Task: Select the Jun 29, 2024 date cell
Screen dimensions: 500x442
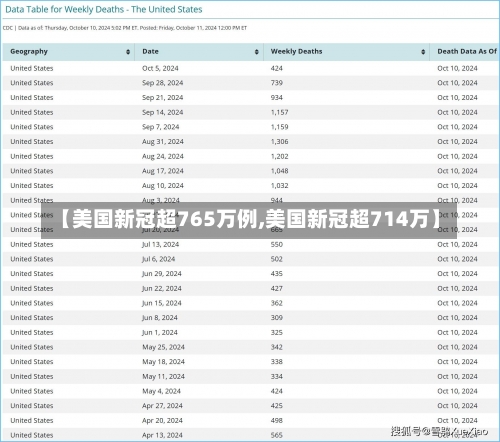Action: 162,274
